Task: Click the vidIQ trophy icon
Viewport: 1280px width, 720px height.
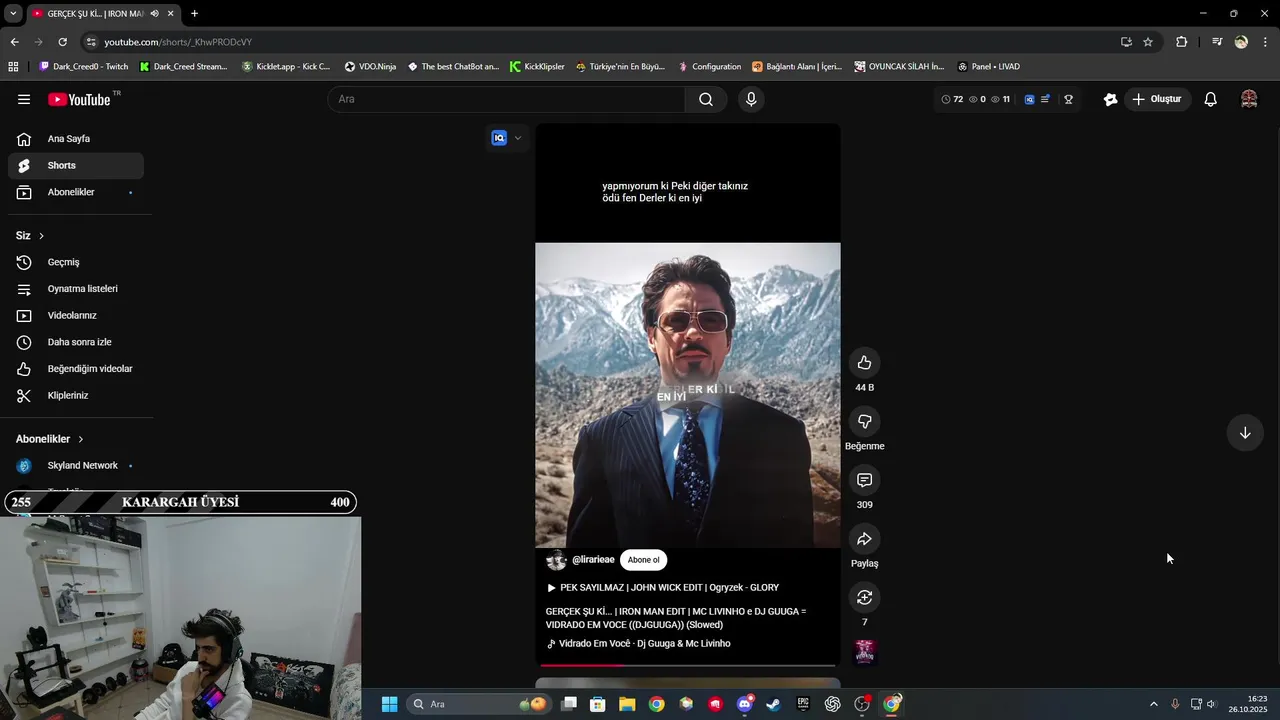Action: [1068, 99]
